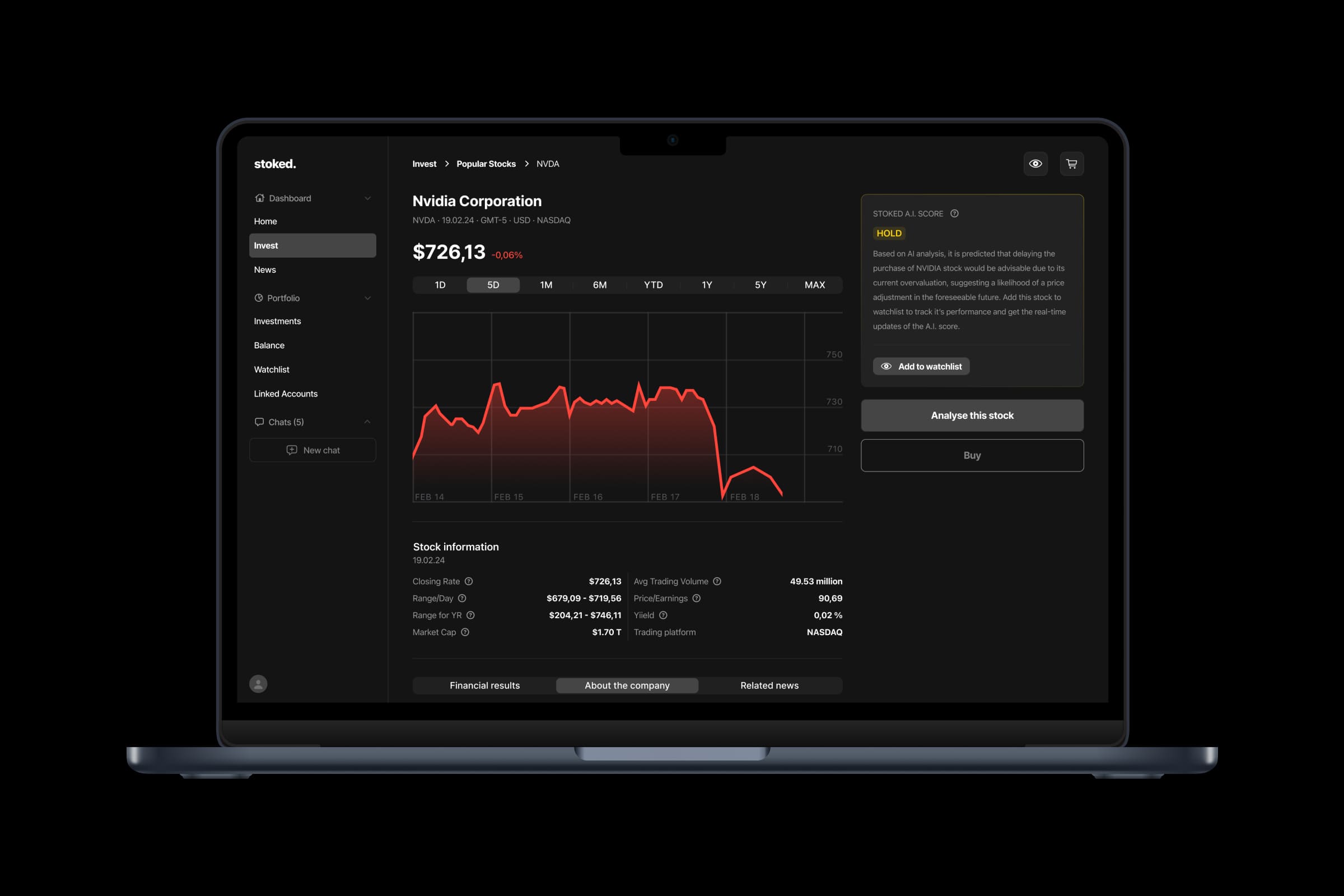Click NASDAQ trading platform value
This screenshot has width=1344, height=896.
[824, 632]
